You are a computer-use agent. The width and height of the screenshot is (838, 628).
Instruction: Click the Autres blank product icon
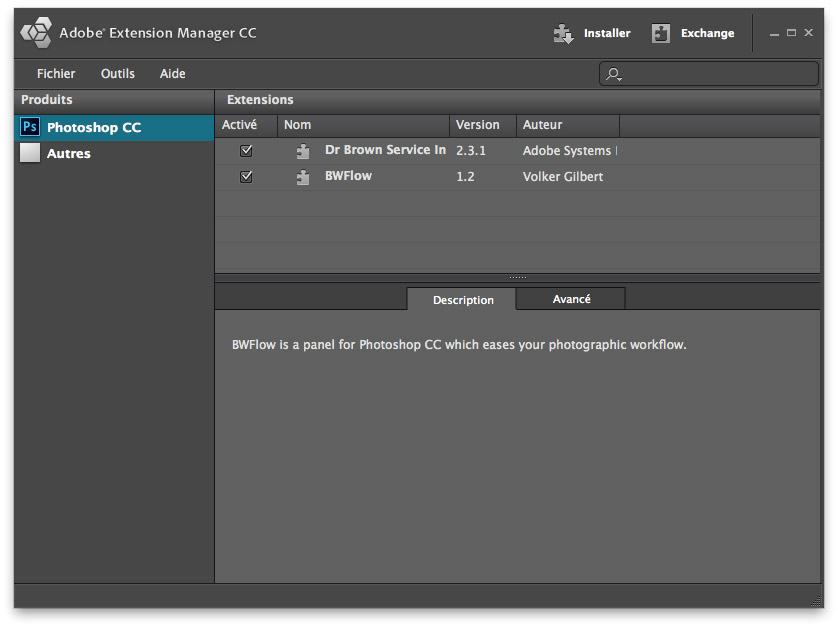point(30,153)
